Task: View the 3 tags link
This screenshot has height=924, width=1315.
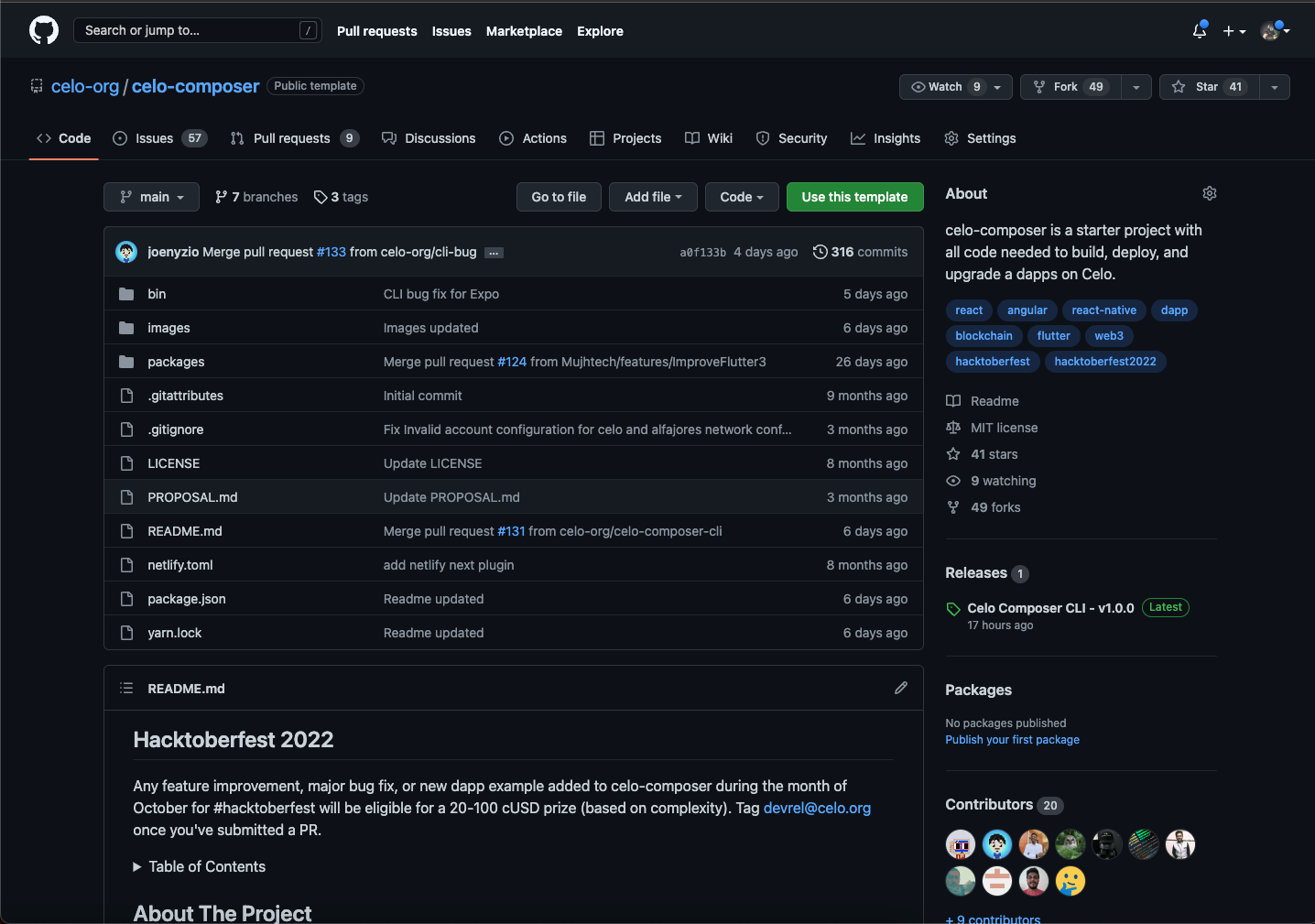Action: pyautogui.click(x=341, y=197)
